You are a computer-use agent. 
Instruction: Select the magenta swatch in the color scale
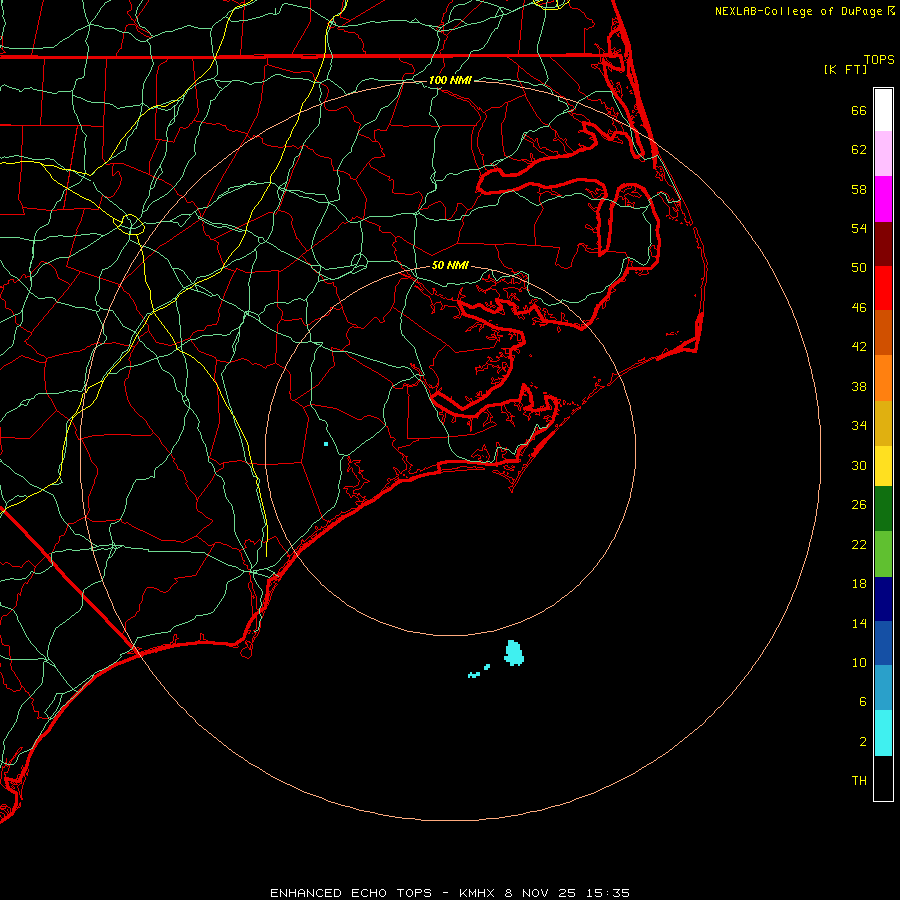pyautogui.click(x=883, y=199)
